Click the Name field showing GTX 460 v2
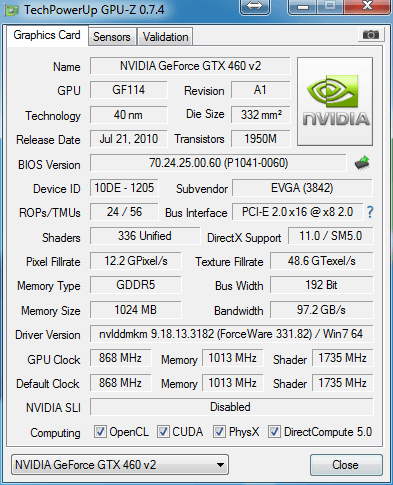Screen dimensions: 393x485 click(190, 66)
